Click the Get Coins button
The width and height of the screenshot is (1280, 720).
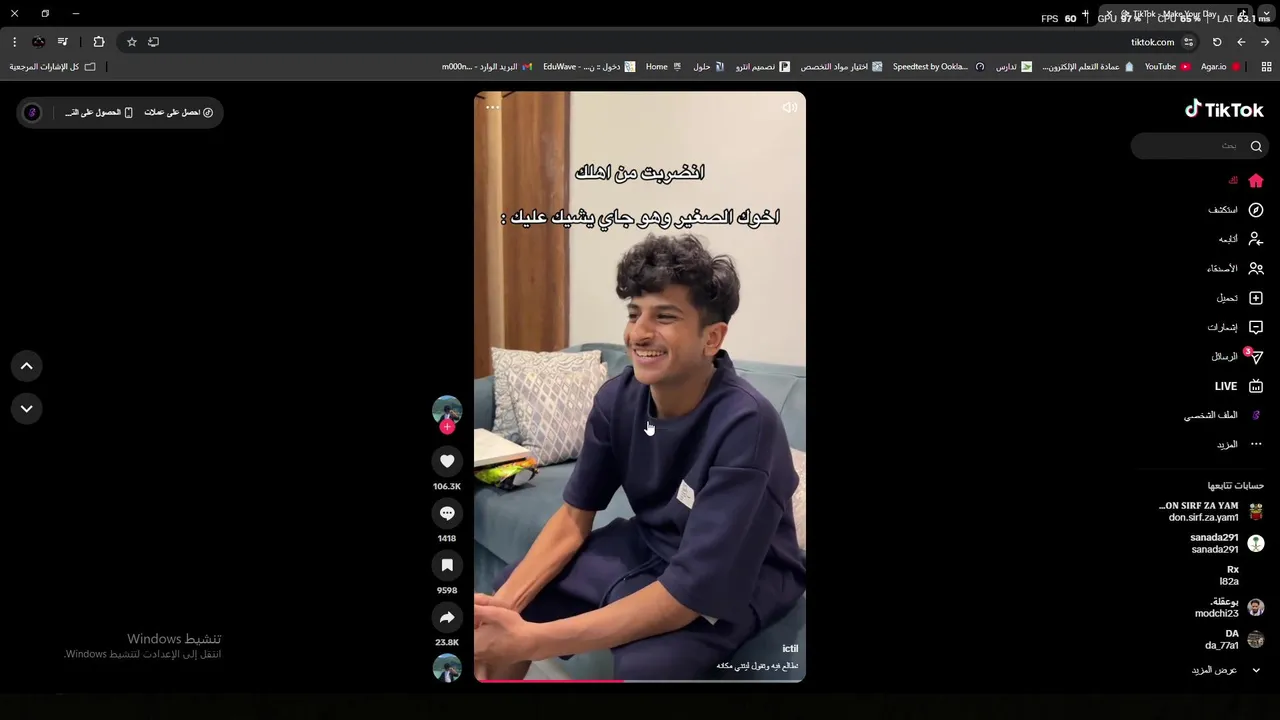pyautogui.click(x=178, y=112)
